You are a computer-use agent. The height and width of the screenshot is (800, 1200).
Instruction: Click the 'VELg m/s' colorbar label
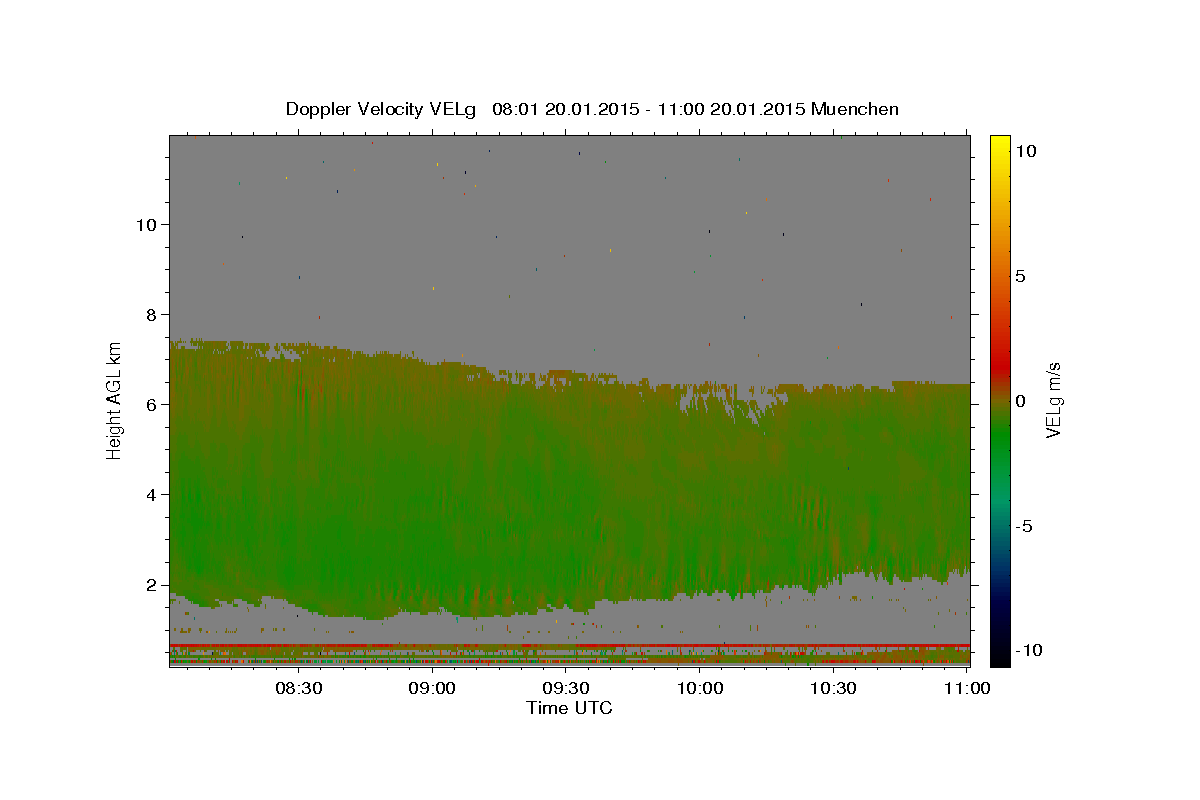[x=1053, y=400]
